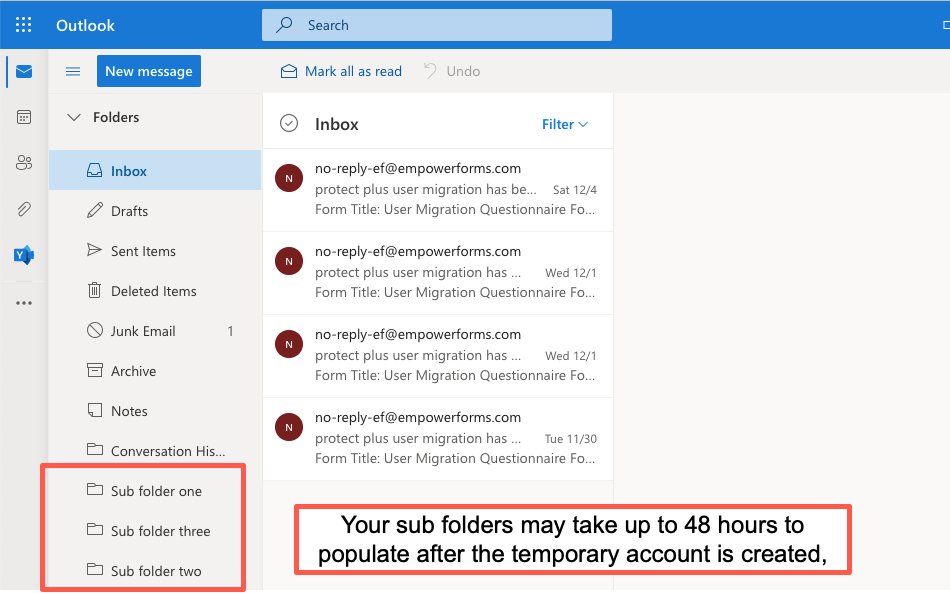
Task: Open the app launcher waffle icon
Action: click(24, 25)
